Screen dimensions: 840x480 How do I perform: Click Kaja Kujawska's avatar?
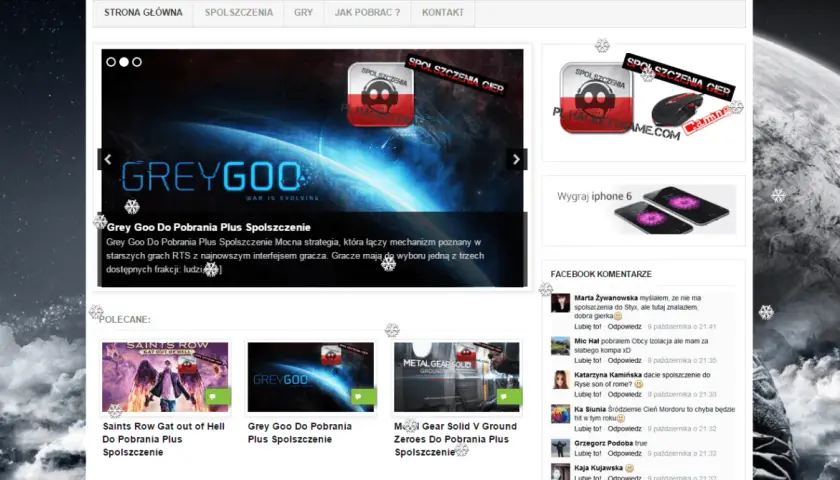coord(560,472)
